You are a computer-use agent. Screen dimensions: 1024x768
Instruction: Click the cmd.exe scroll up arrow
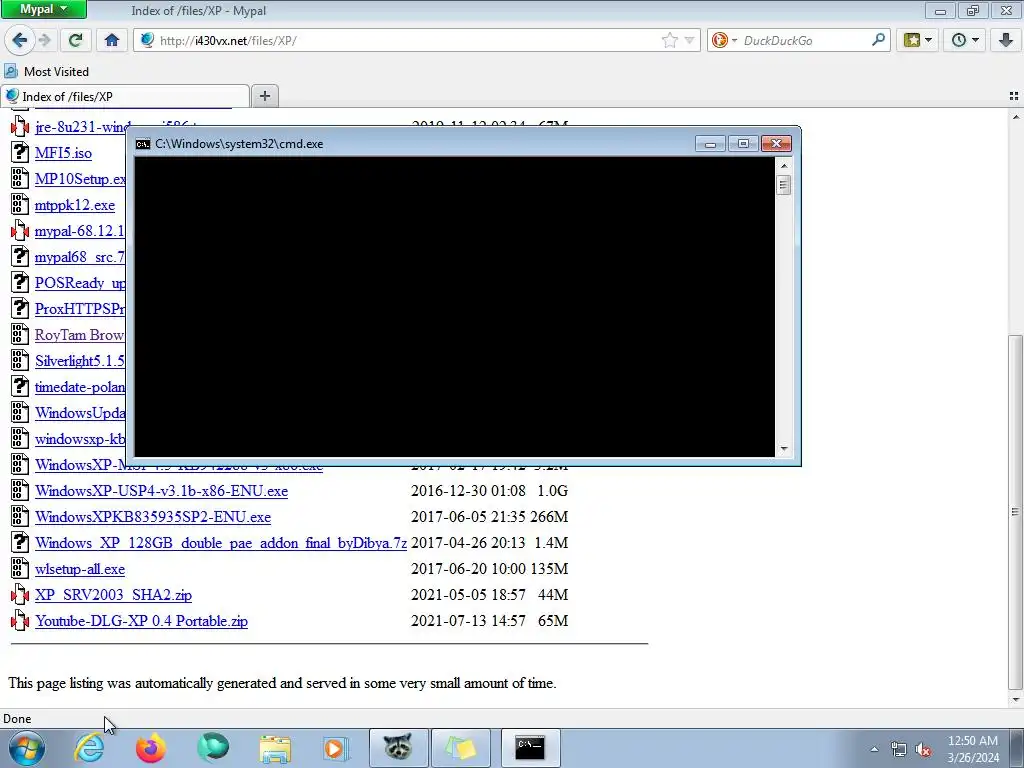[x=784, y=166]
